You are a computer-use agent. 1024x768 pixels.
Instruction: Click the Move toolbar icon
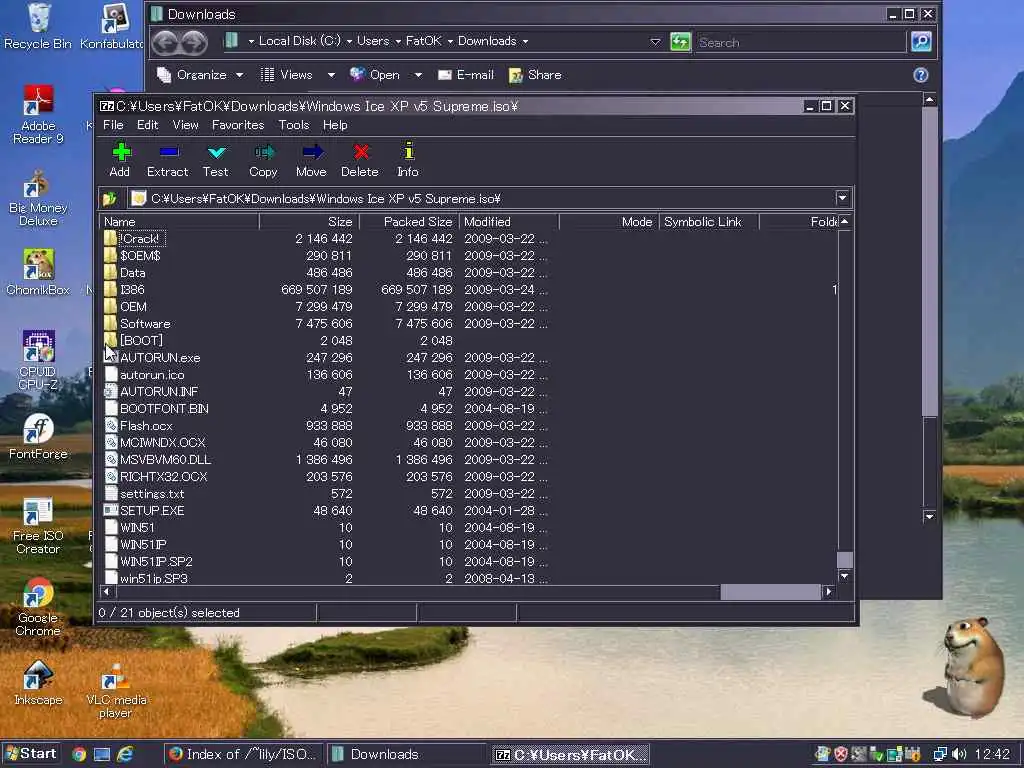[312, 160]
